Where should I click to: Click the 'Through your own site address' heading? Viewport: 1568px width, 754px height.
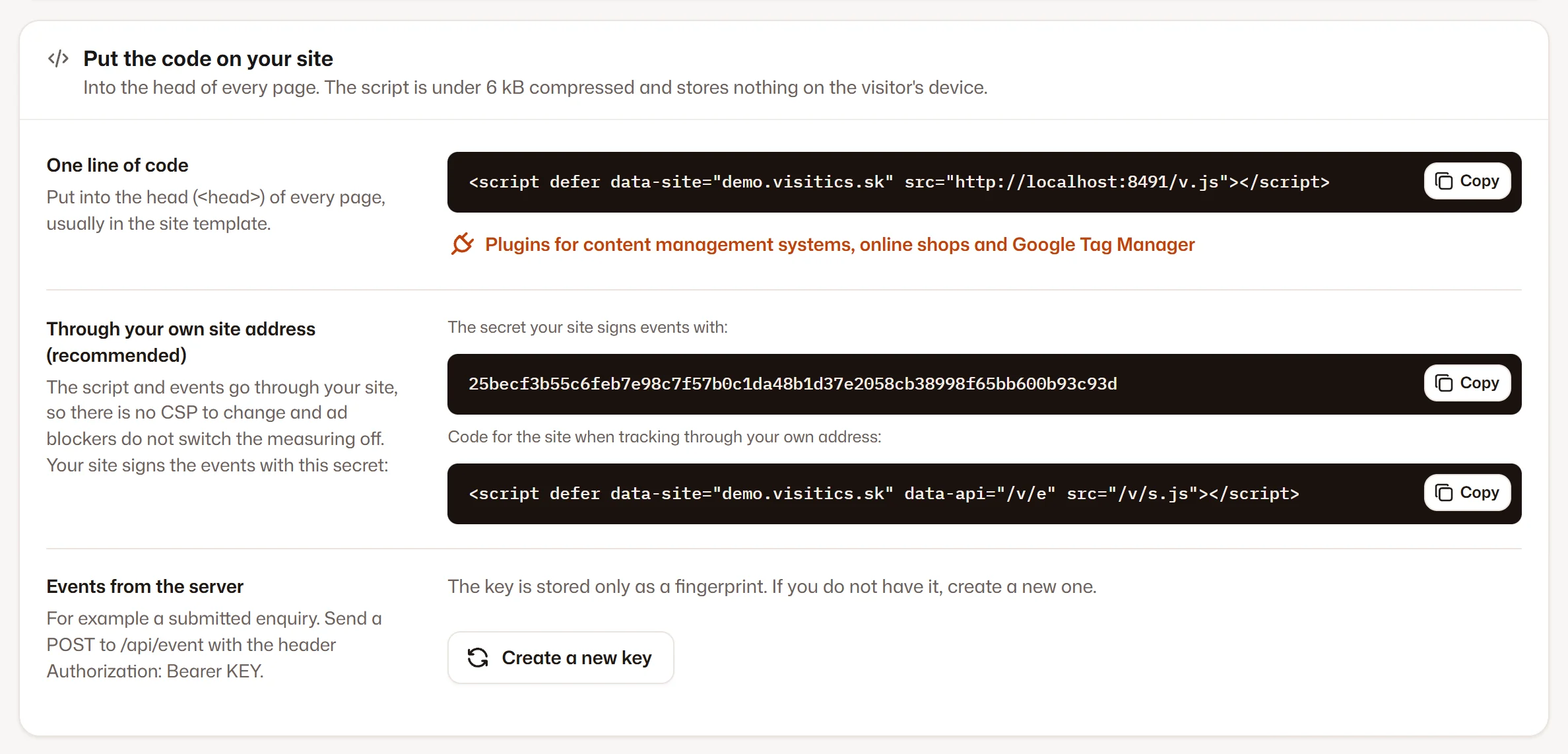[181, 342]
